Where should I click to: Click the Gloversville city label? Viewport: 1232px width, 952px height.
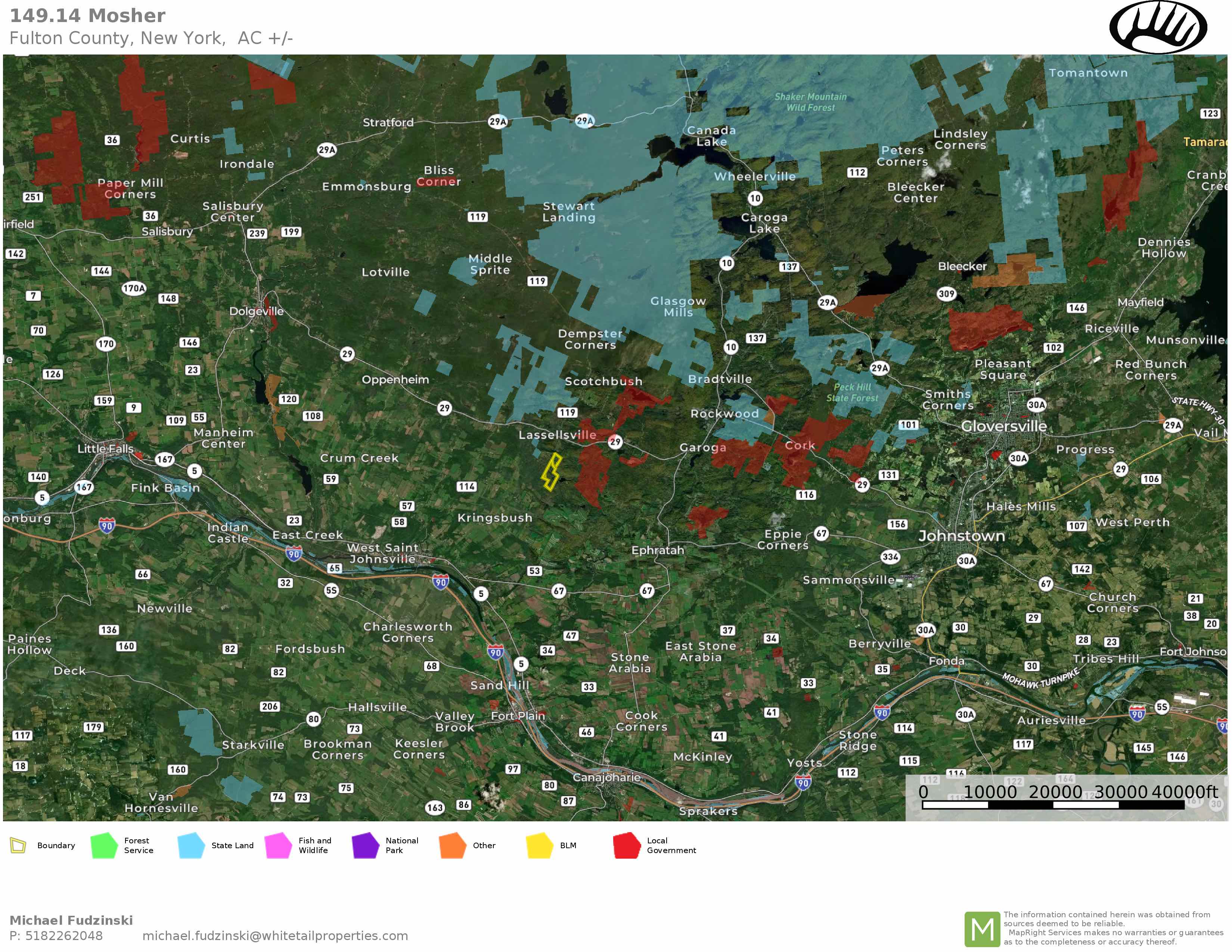[1003, 426]
